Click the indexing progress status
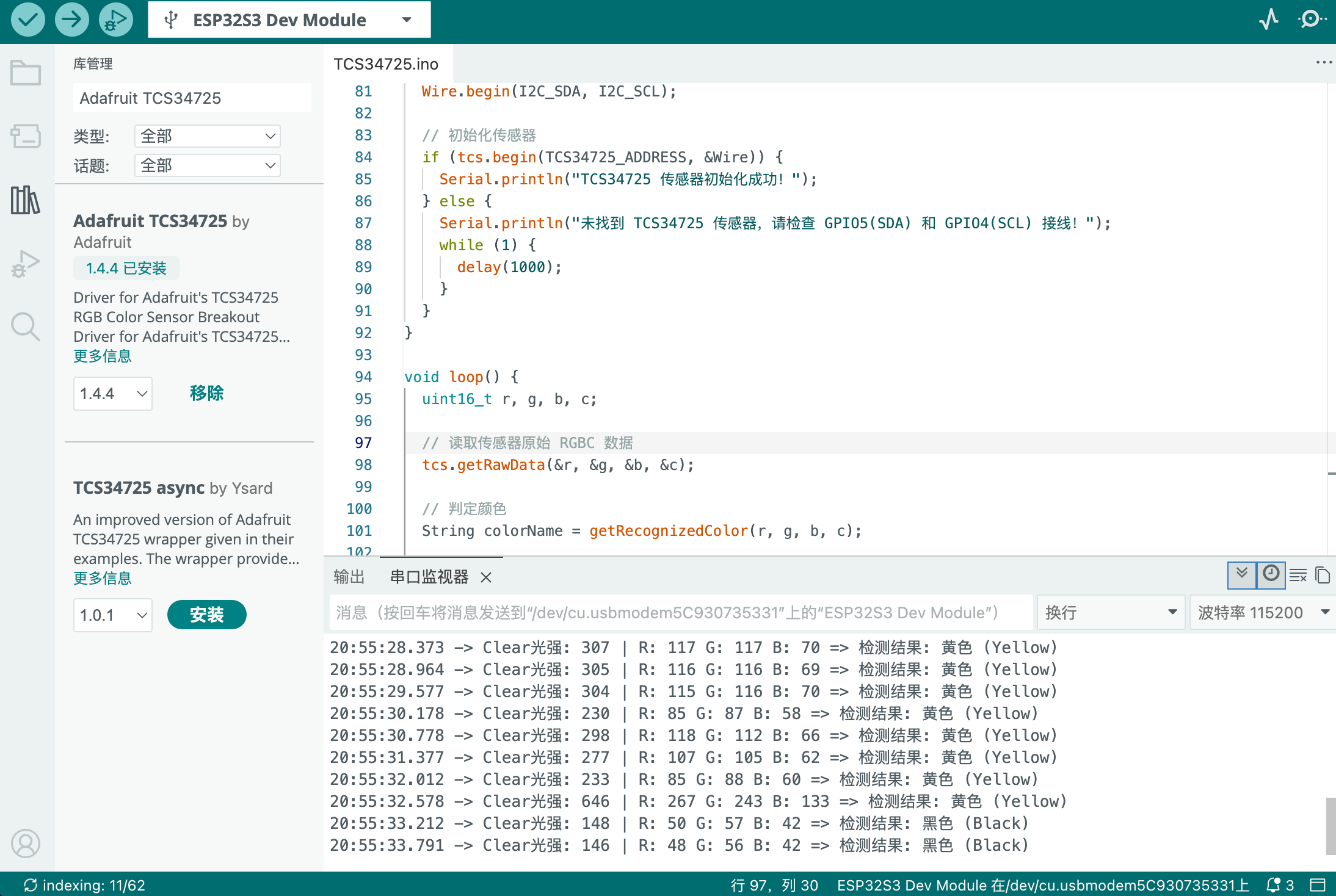The height and width of the screenshot is (896, 1336). (84, 885)
